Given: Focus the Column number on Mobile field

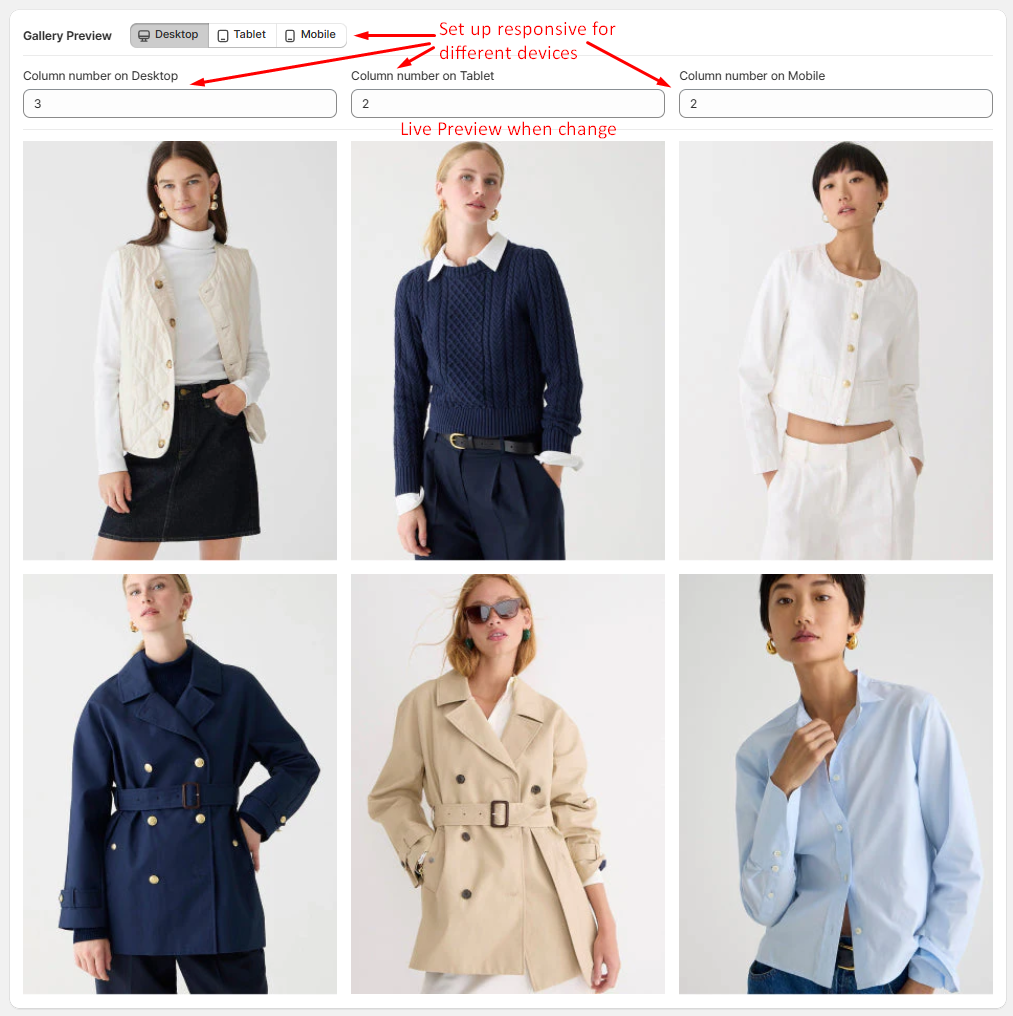Looking at the screenshot, I should 835,104.
